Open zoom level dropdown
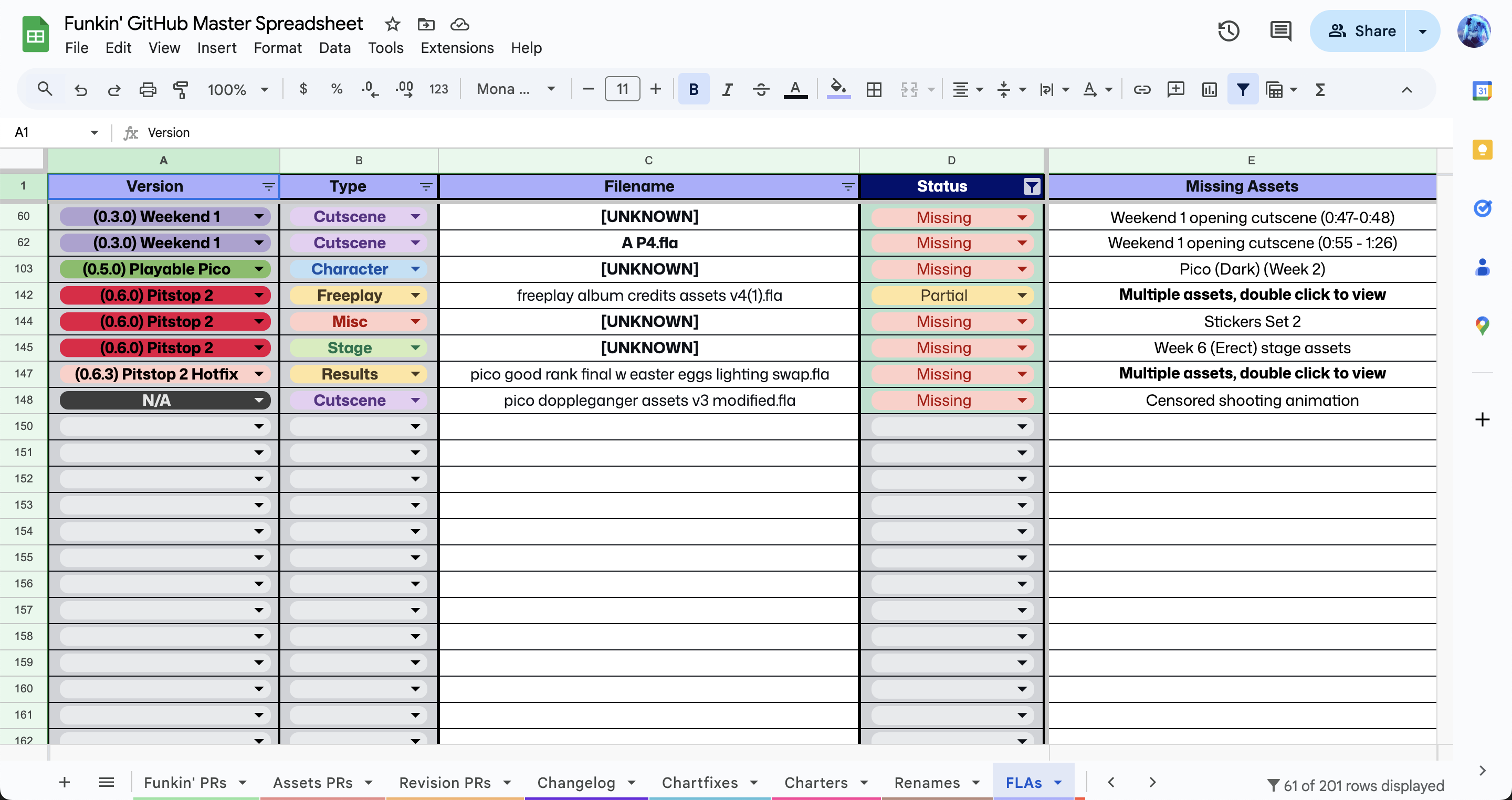This screenshot has width=1512, height=800. click(238, 89)
